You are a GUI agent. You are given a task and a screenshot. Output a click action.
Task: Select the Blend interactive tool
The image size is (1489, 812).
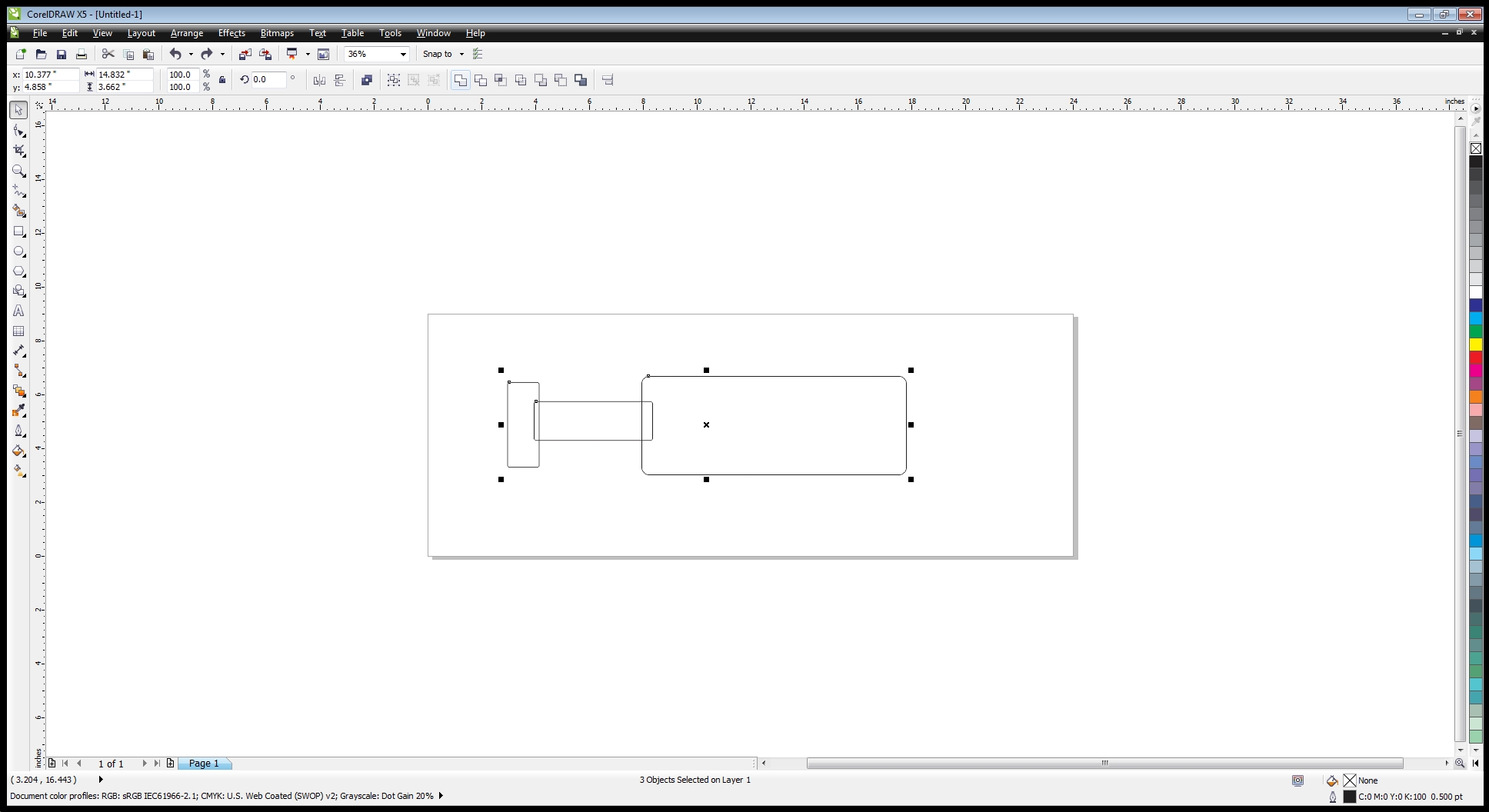[x=18, y=391]
